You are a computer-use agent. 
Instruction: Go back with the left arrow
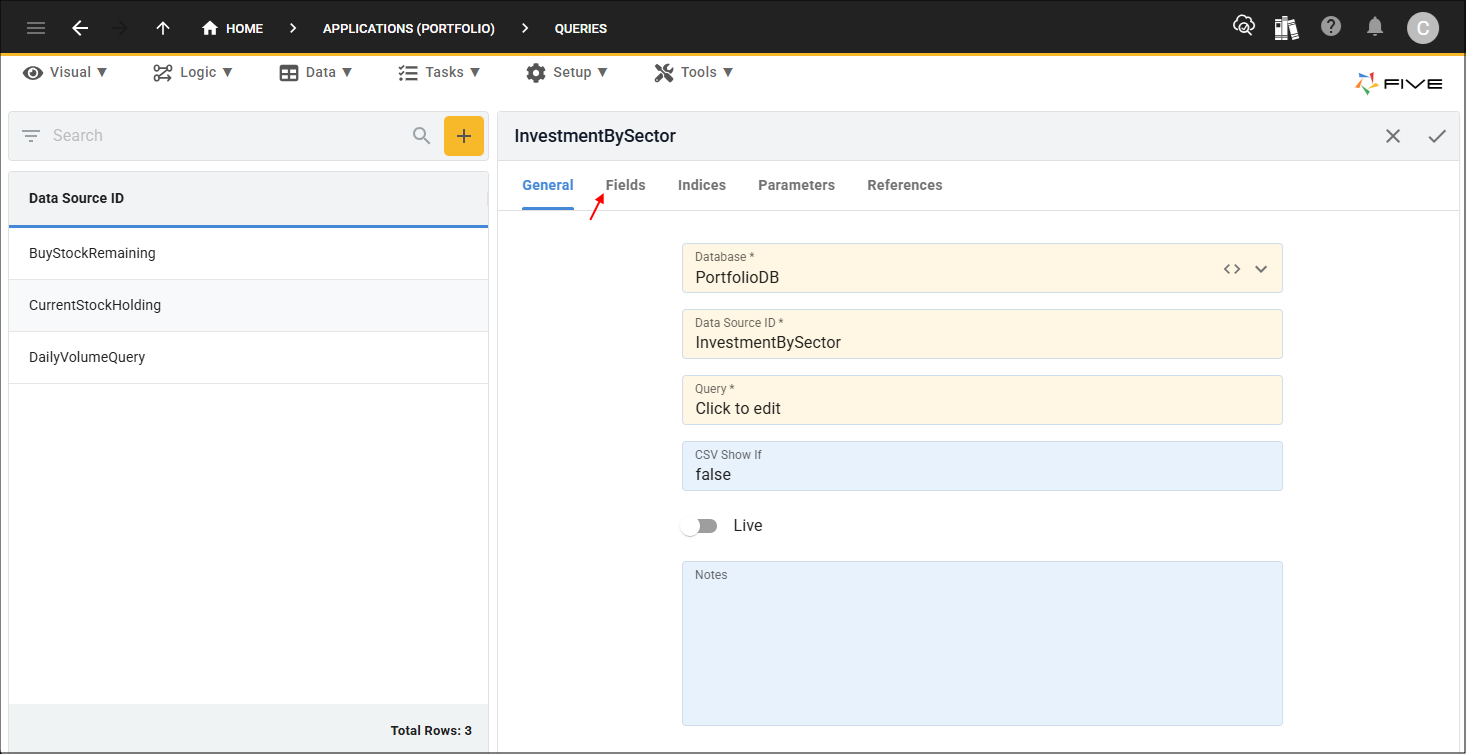tap(80, 28)
